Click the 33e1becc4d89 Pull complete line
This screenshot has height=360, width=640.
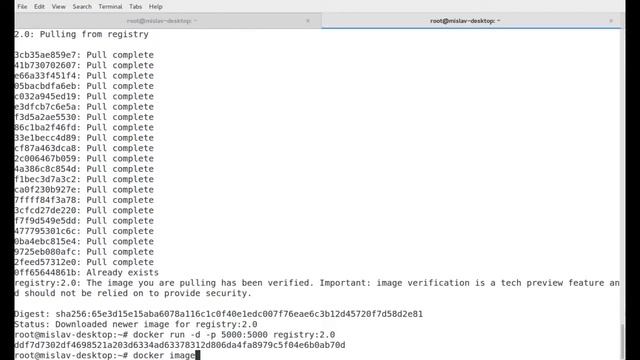pos(84,138)
